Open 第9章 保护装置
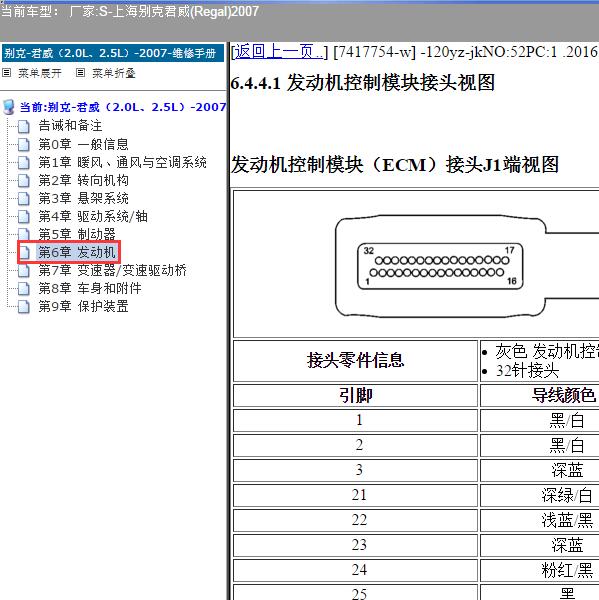599x600 pixels. [x=83, y=306]
